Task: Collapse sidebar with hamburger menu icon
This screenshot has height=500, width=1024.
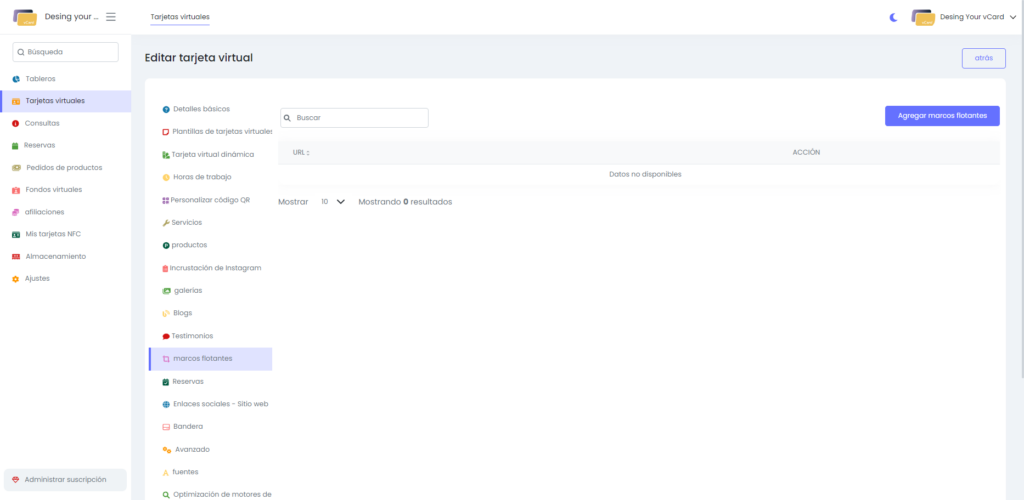Action: [x=111, y=17]
